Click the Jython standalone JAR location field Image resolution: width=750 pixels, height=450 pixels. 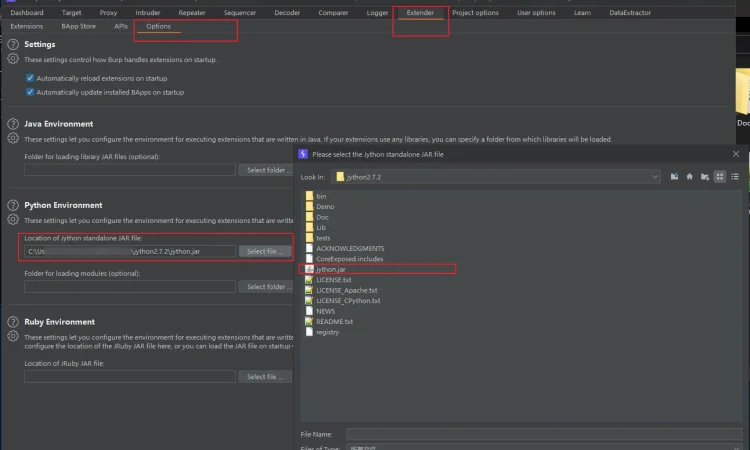[x=130, y=251]
